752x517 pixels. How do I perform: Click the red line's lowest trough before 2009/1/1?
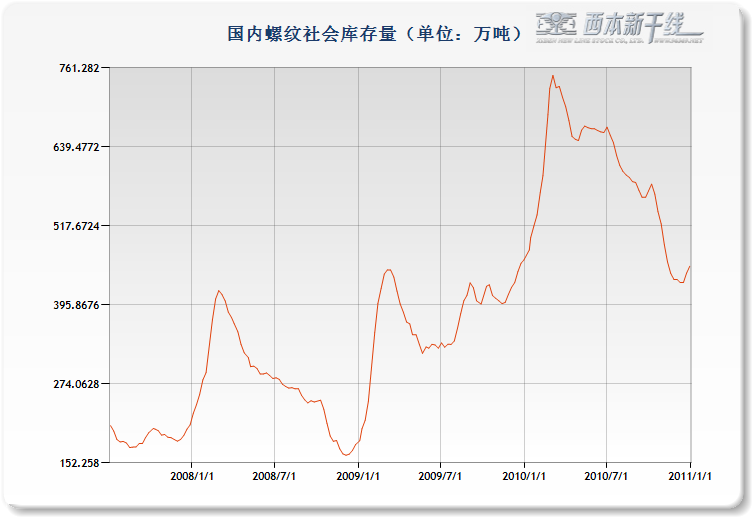[347, 455]
